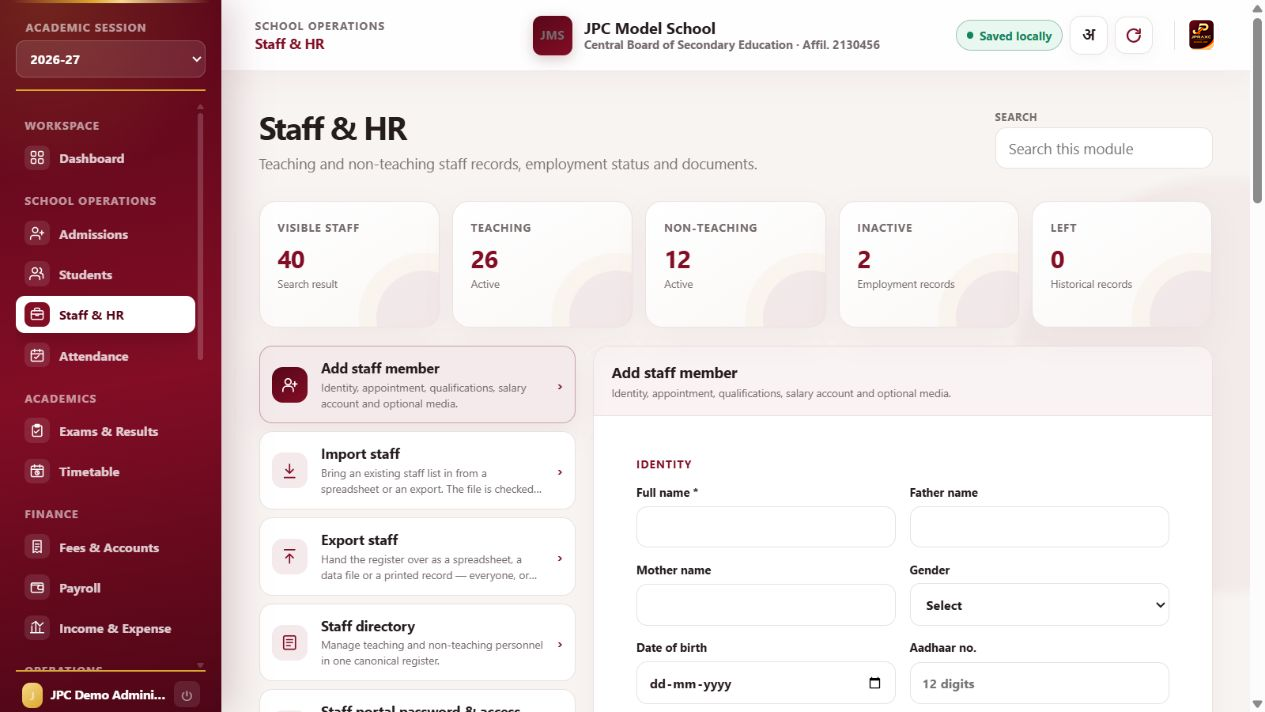Click the Attendance calendar-check icon
Screen dimensions: 1265x712
[x=37, y=356]
